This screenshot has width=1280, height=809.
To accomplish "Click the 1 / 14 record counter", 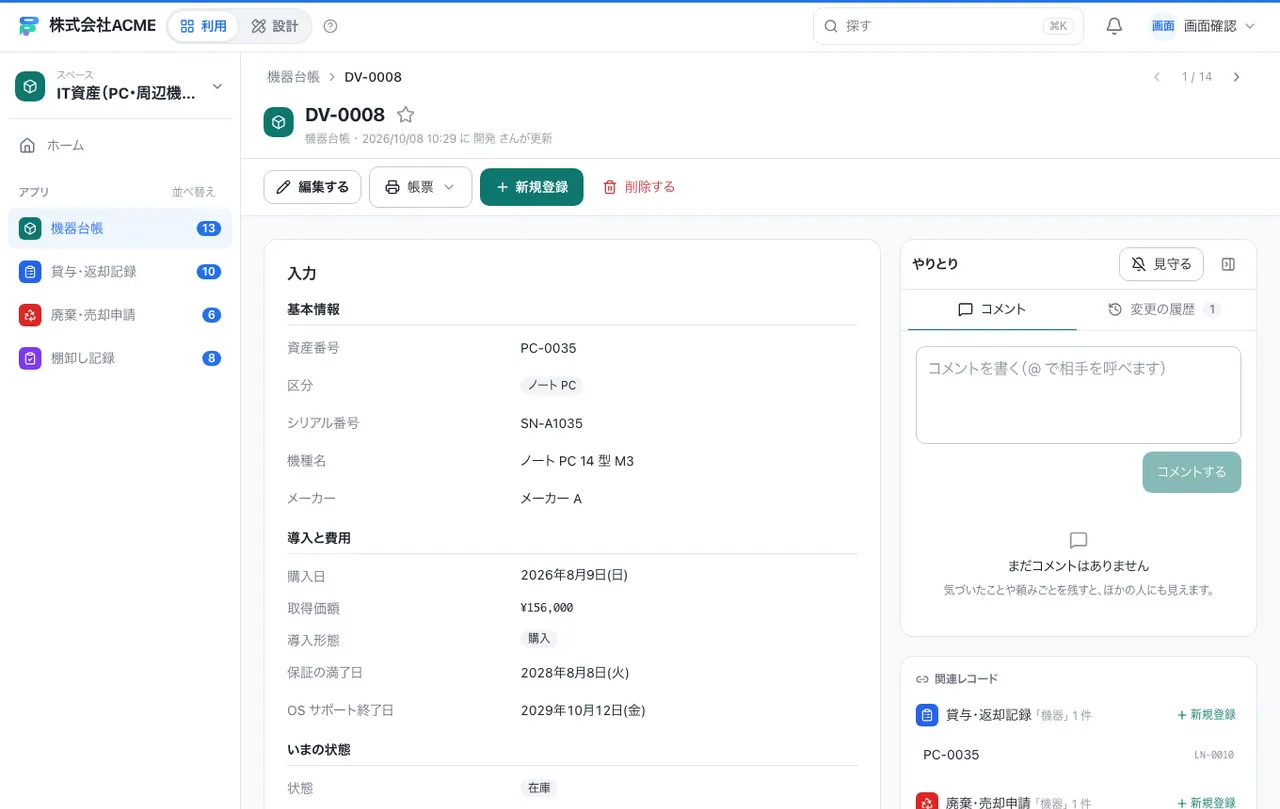I will click(x=1197, y=77).
